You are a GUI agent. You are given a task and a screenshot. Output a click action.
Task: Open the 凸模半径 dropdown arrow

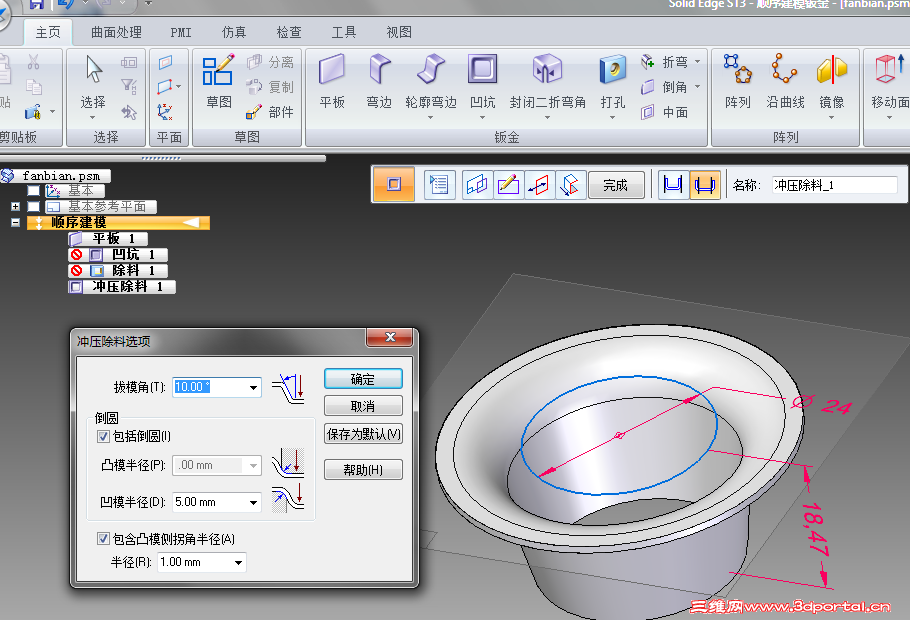coord(254,466)
